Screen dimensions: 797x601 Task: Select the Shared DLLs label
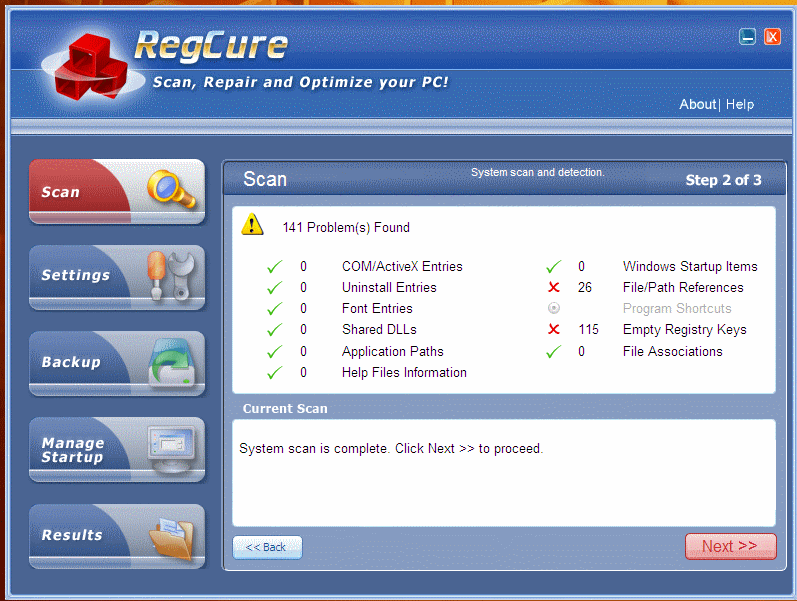[379, 329]
